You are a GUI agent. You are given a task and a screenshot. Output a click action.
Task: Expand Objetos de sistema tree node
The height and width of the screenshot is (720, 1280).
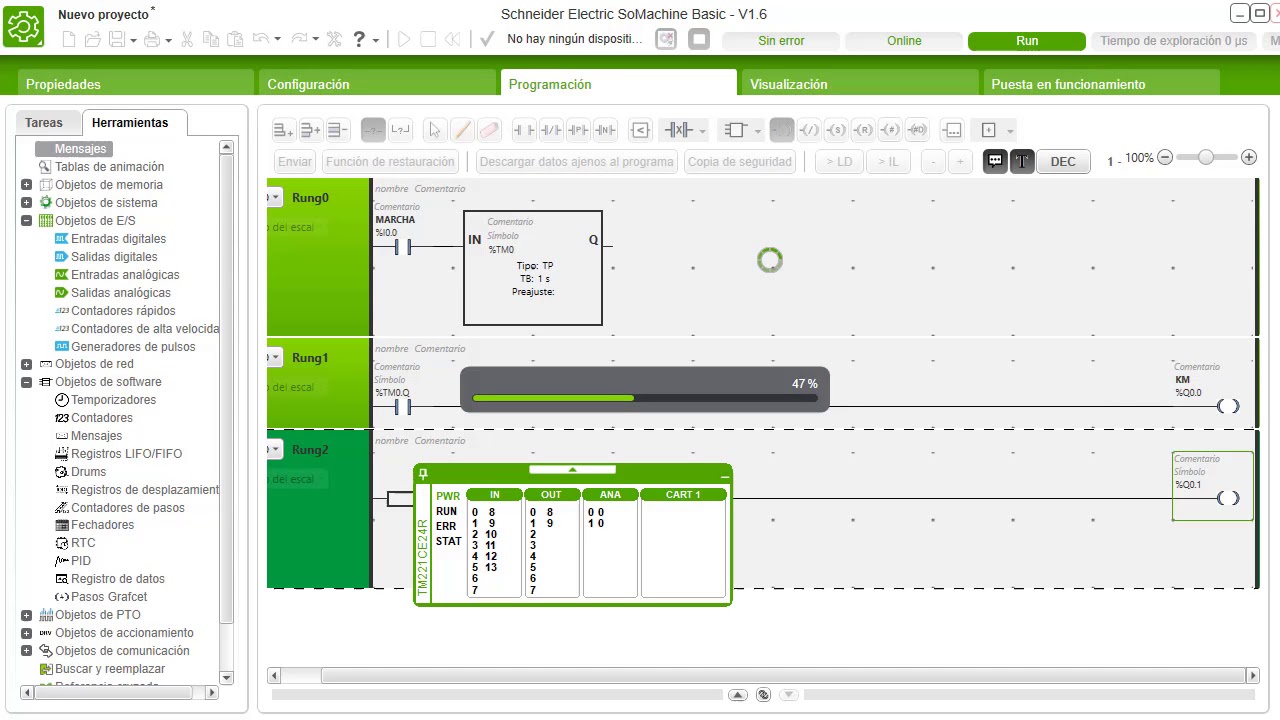point(26,203)
